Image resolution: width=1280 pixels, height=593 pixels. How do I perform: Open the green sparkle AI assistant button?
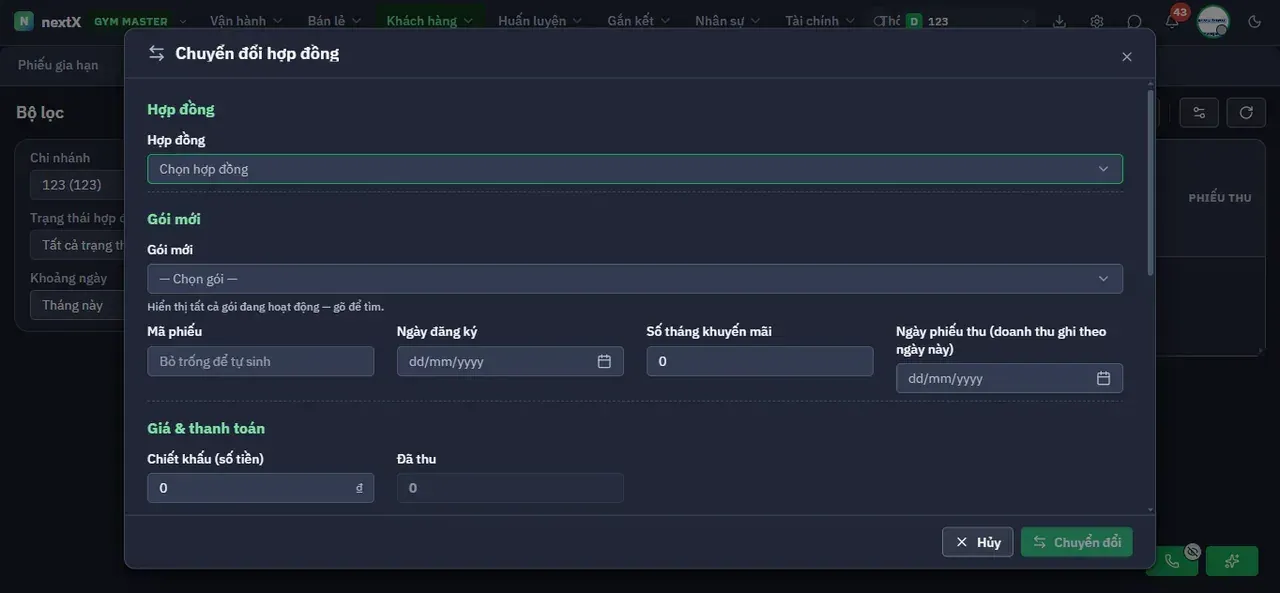coord(1232,561)
